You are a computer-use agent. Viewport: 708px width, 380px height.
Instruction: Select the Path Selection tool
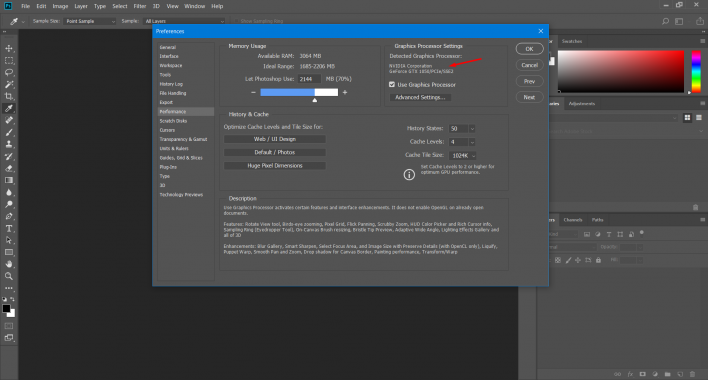coord(9,240)
